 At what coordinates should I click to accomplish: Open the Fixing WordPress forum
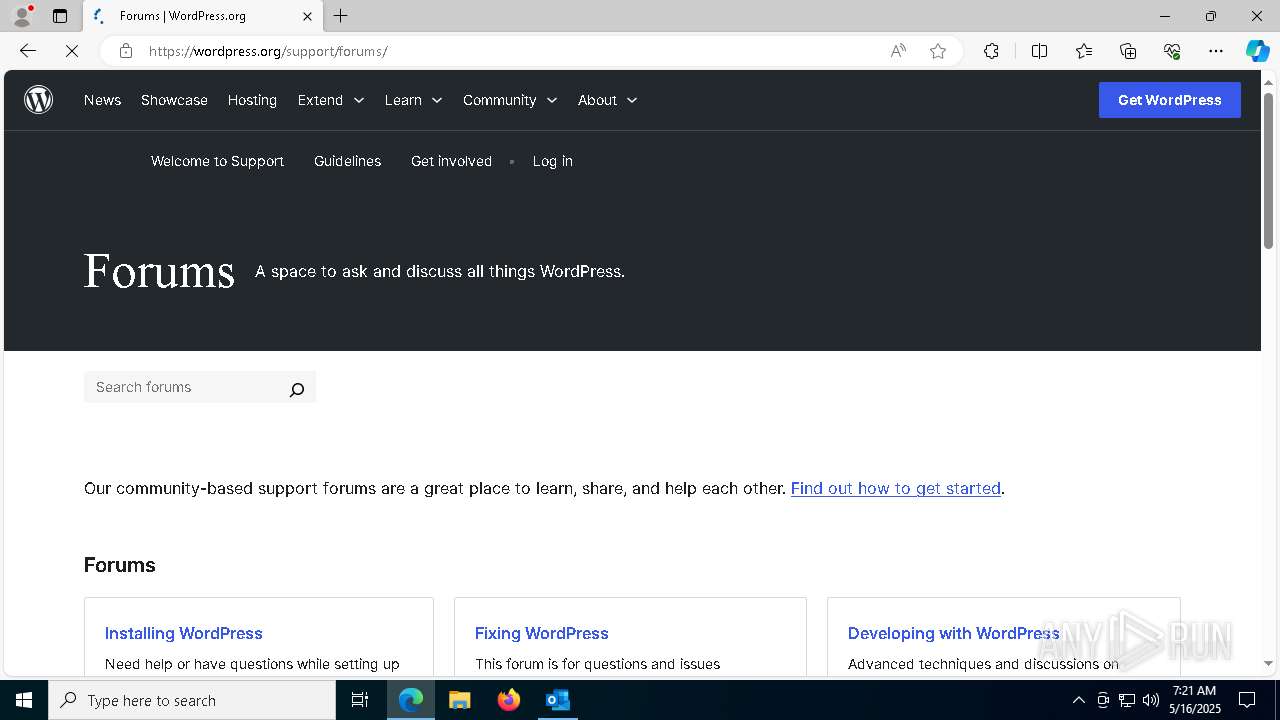point(541,633)
